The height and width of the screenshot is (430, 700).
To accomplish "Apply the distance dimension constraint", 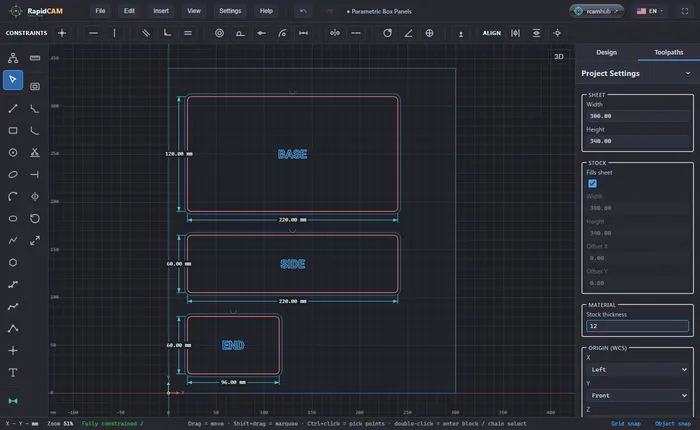I will [x=303, y=33].
